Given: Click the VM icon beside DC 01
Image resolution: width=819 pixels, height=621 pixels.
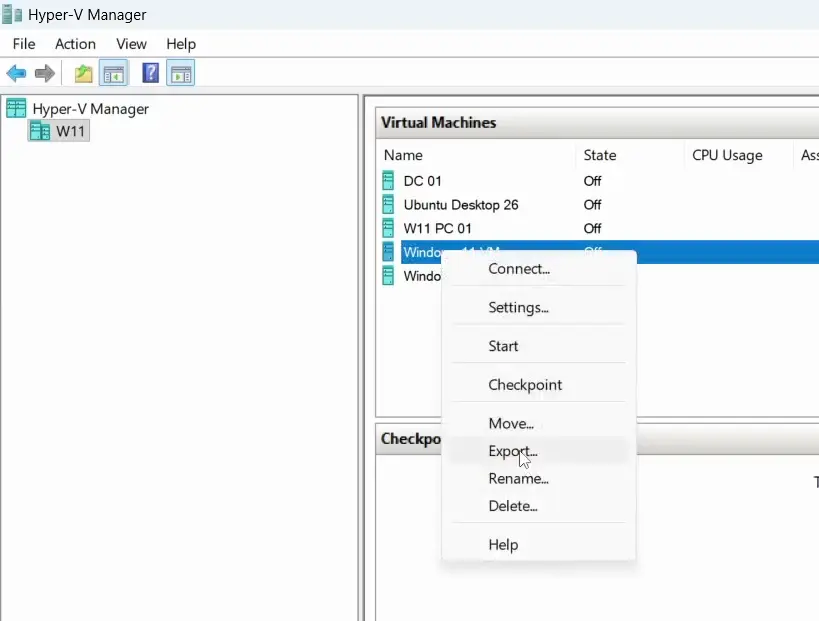Looking at the screenshot, I should pyautogui.click(x=388, y=181).
